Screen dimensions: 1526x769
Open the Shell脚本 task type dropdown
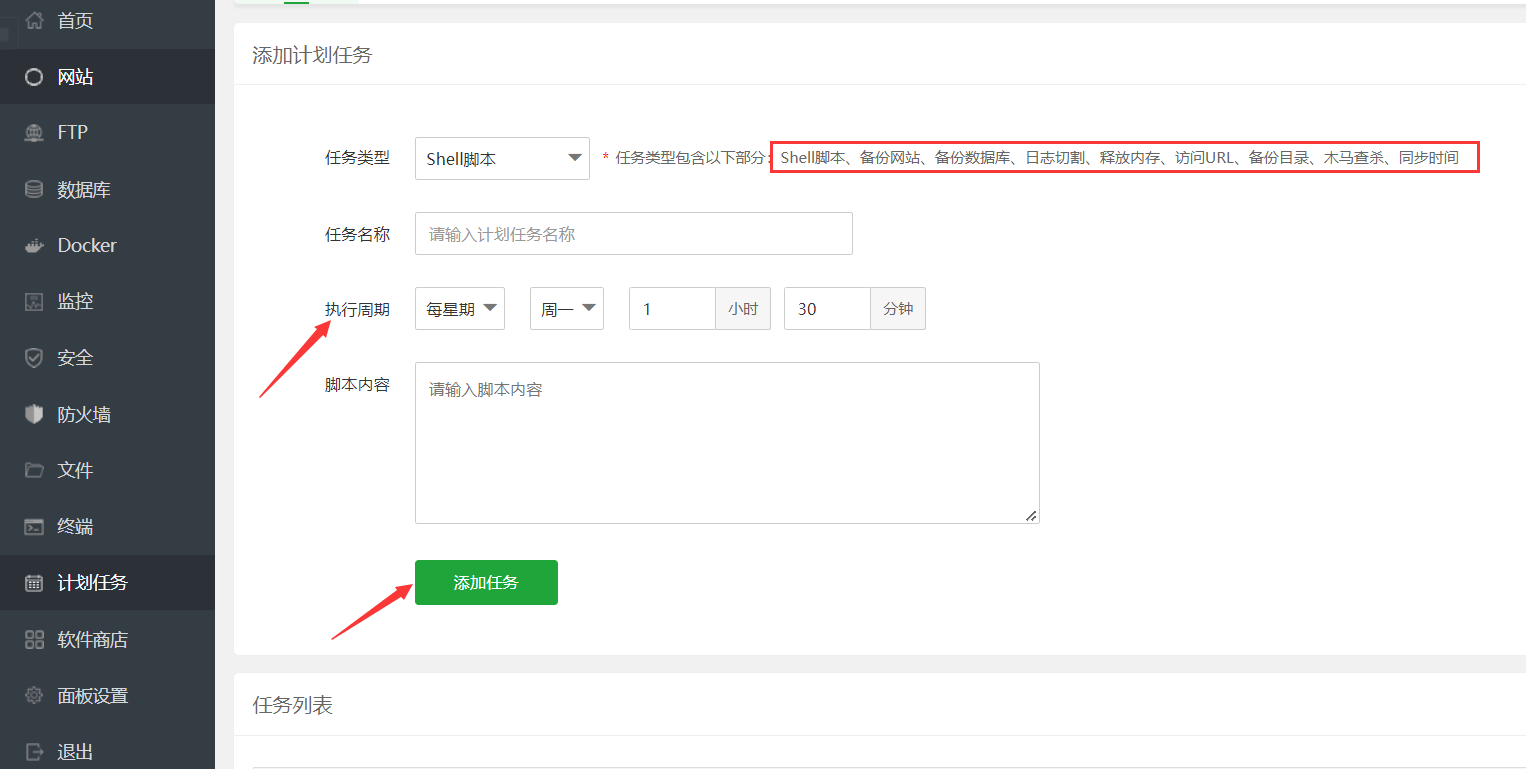[x=502, y=158]
